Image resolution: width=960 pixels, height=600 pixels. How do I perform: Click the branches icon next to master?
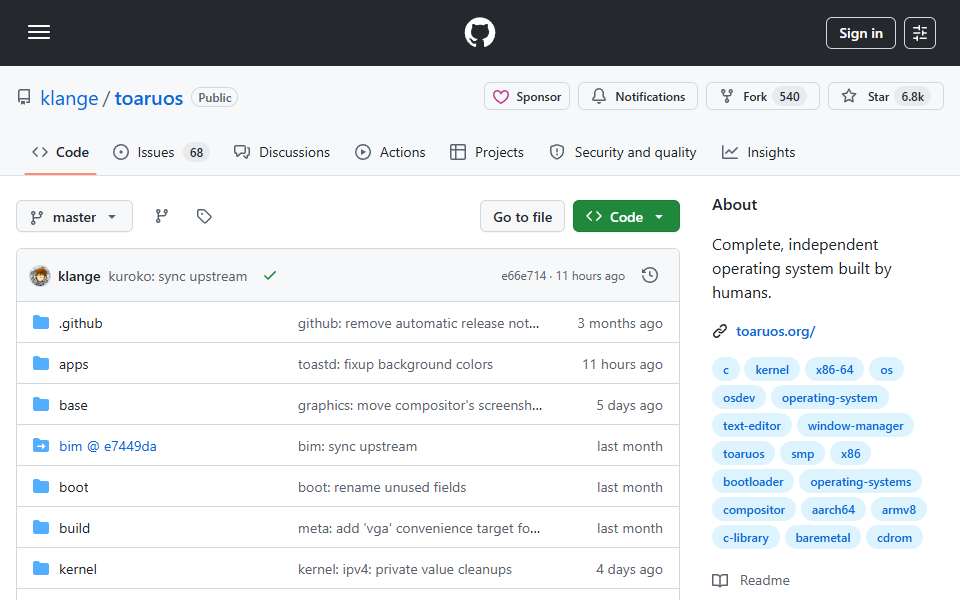pyautogui.click(x=162, y=216)
